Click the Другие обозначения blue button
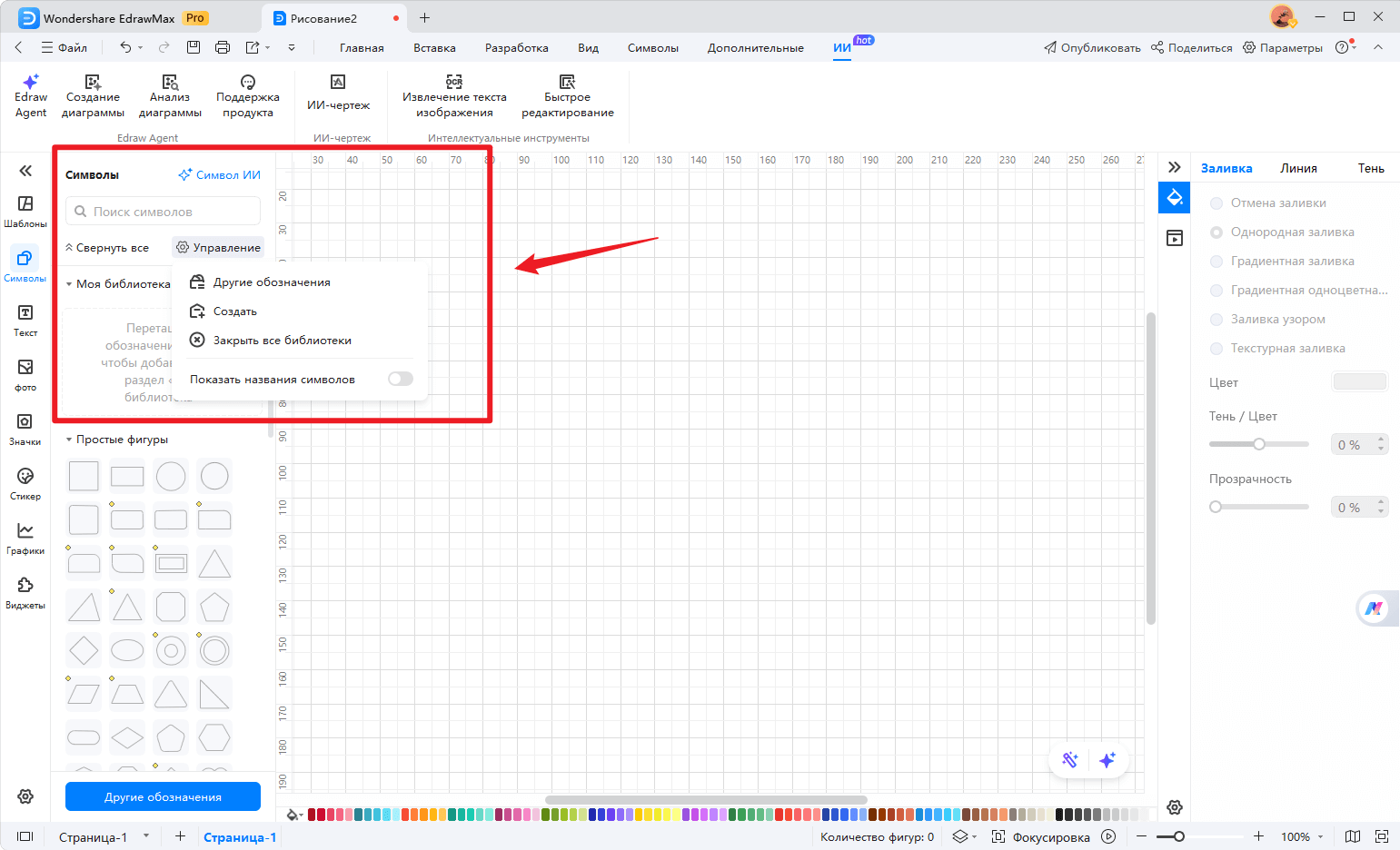 coord(163,796)
